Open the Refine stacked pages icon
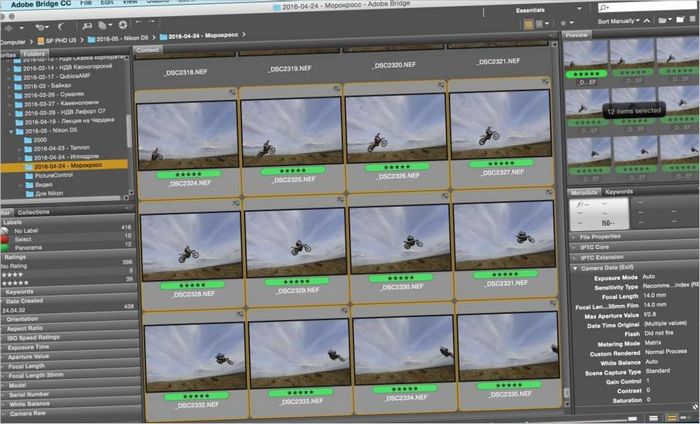Screen dimensions: 700x424 (104, 25)
